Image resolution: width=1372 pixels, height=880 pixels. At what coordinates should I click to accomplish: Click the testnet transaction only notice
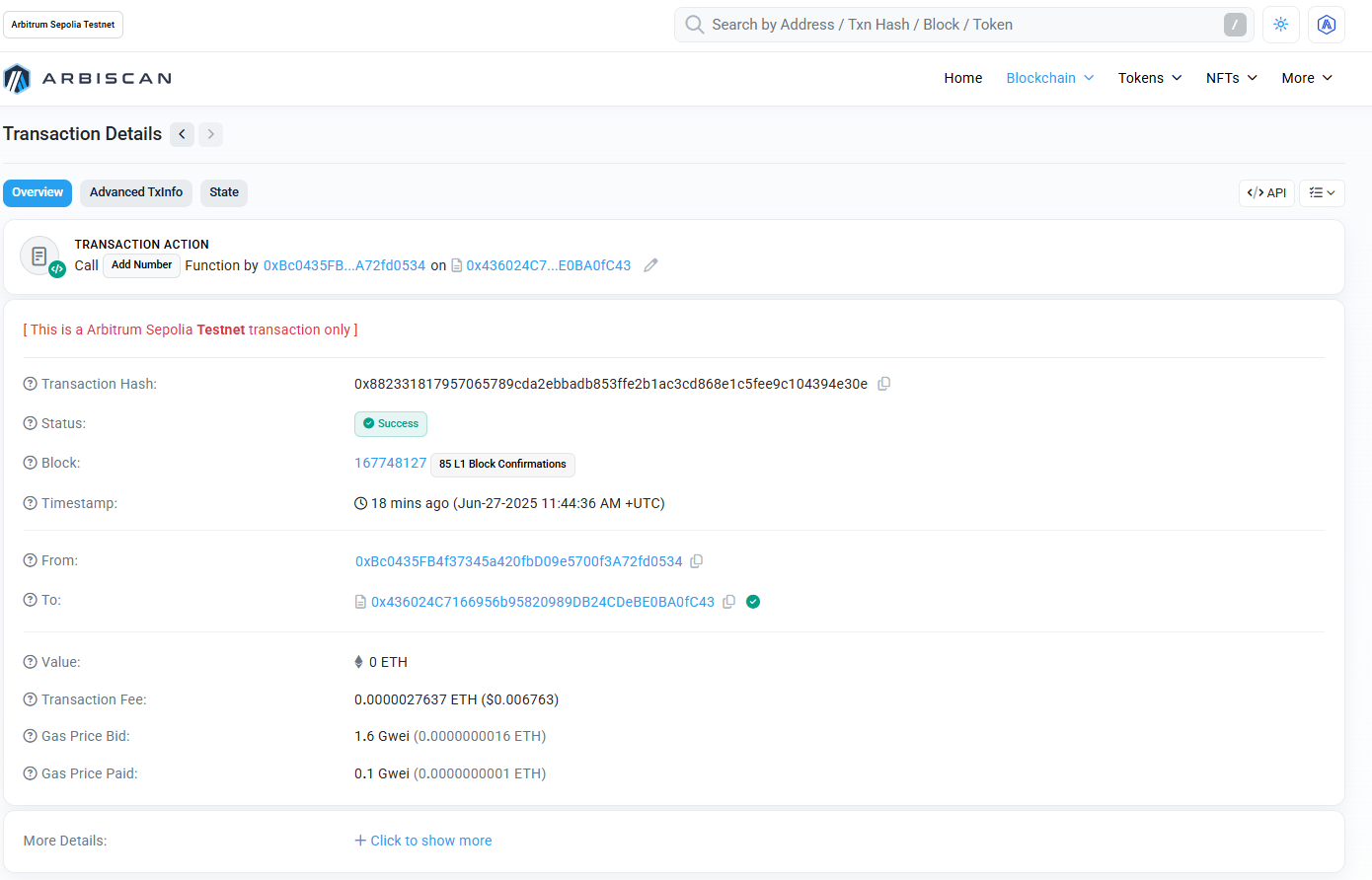tap(191, 330)
